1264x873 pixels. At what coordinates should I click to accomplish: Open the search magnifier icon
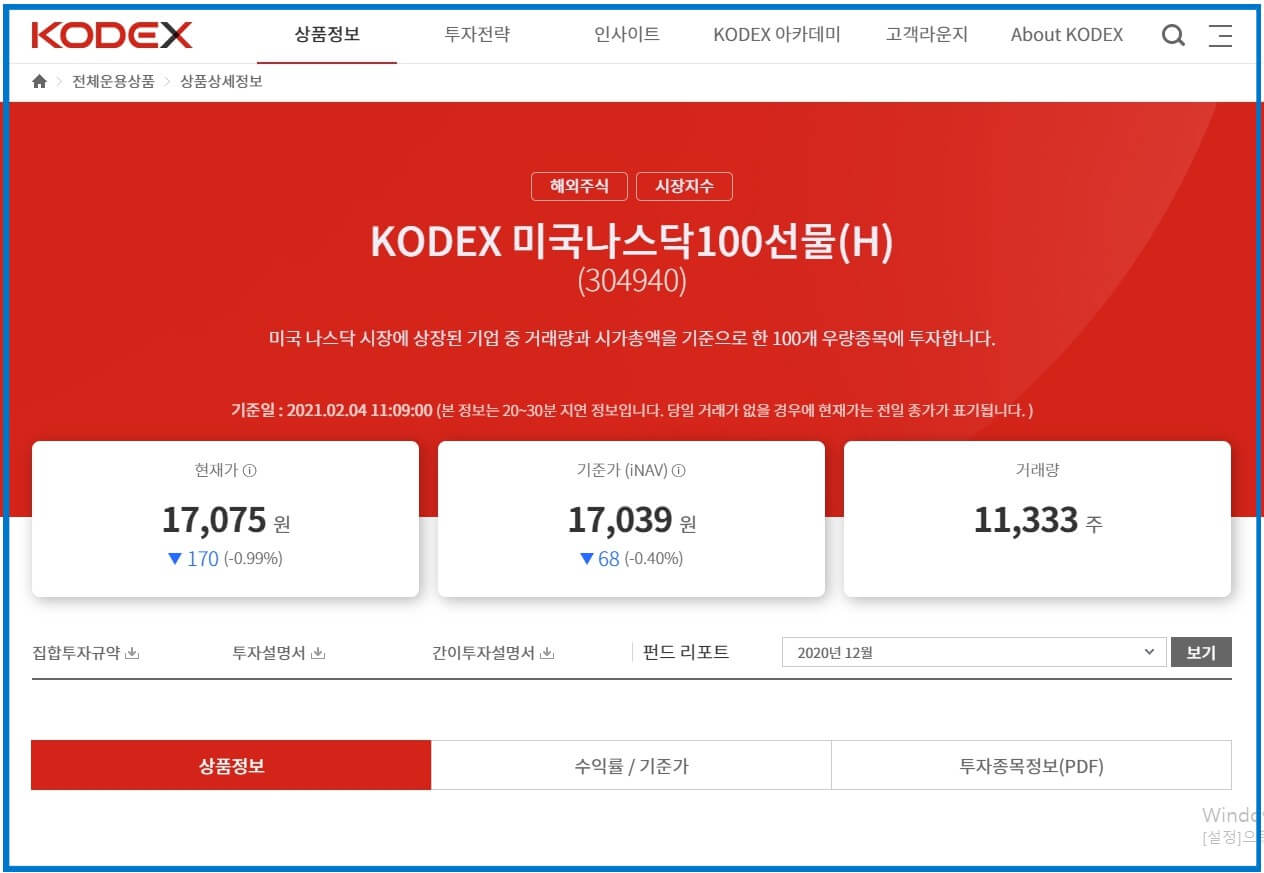pos(1173,36)
